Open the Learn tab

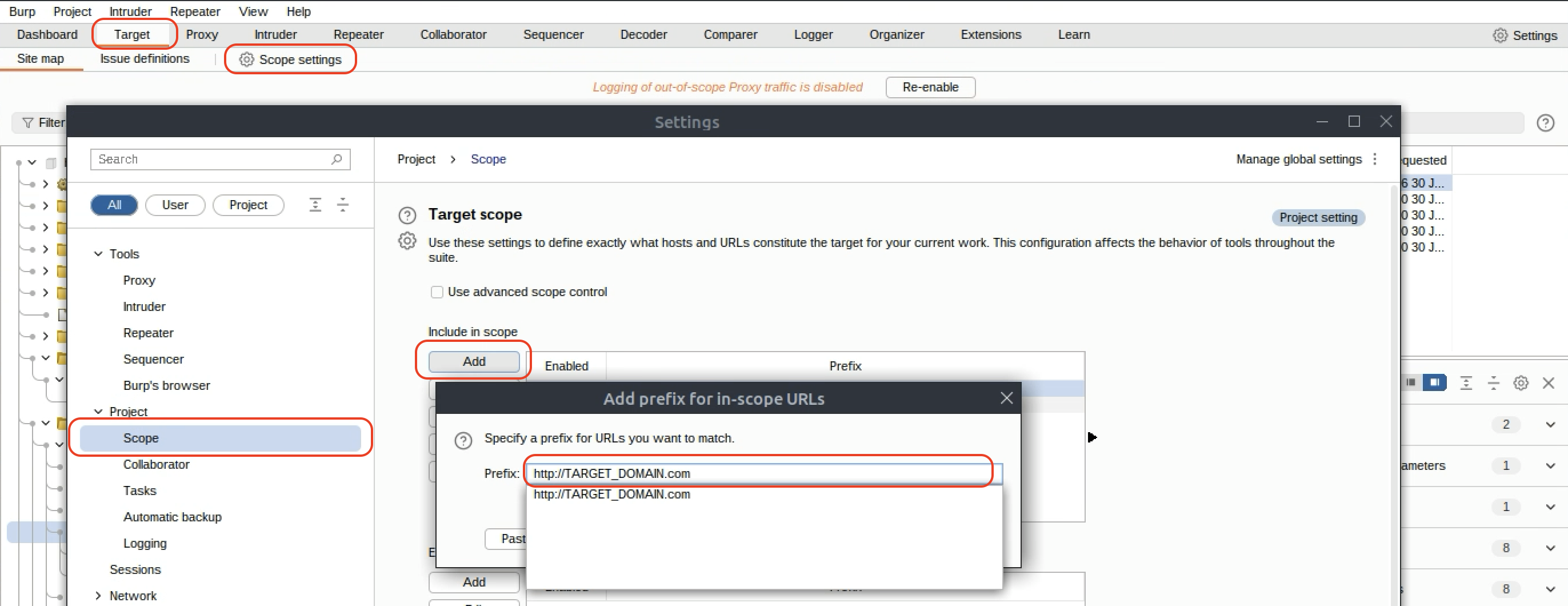click(1073, 35)
